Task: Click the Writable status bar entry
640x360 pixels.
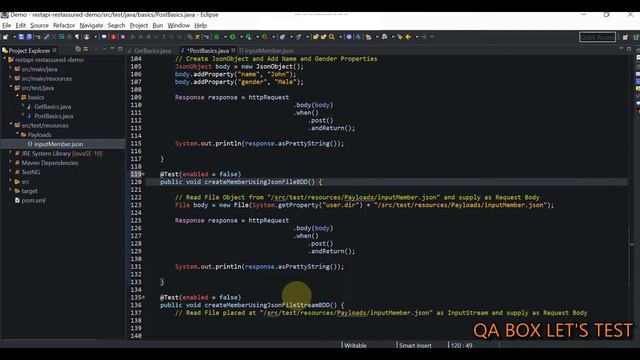Action: (x=355, y=345)
